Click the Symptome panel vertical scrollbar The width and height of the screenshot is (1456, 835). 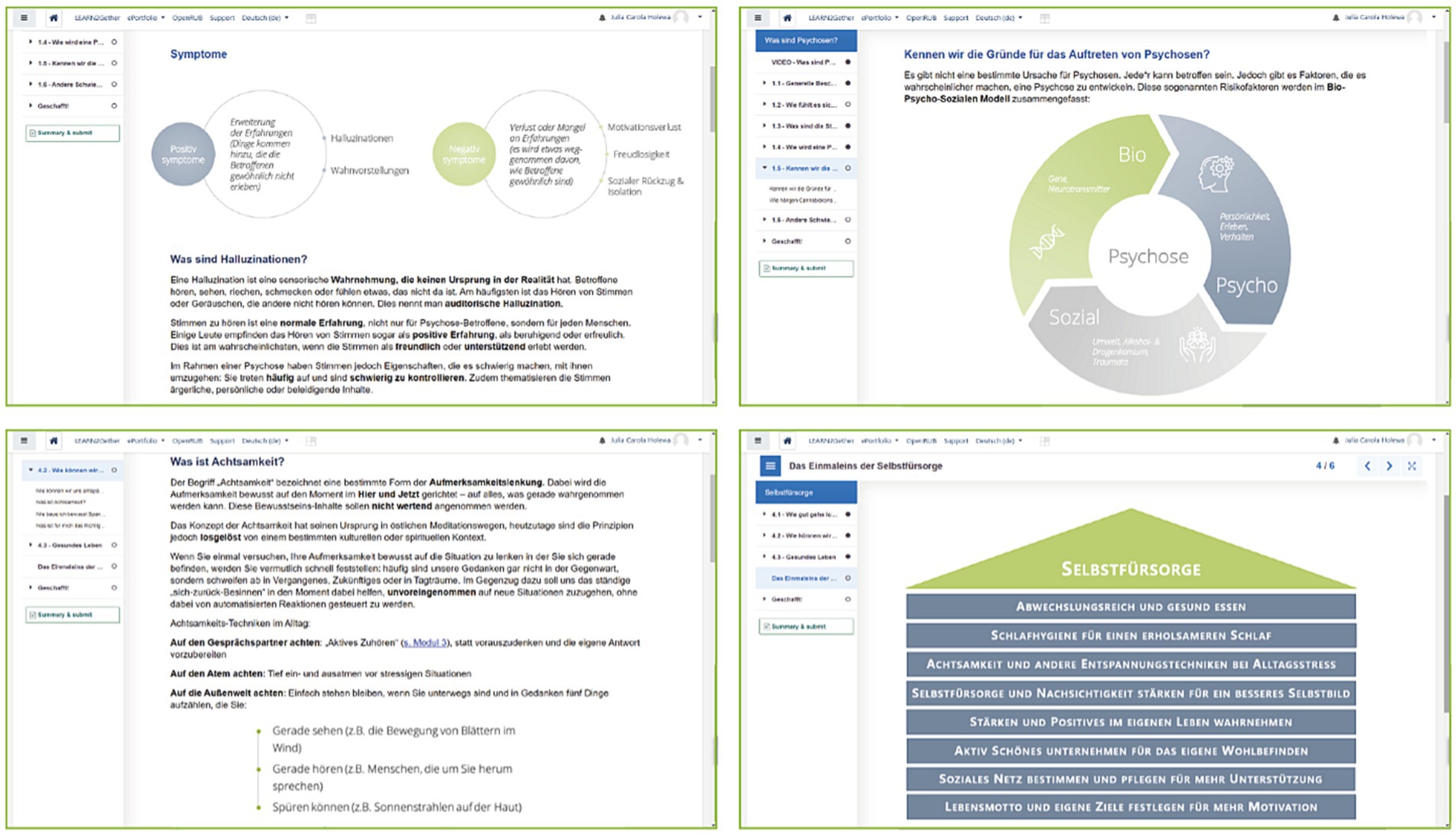(x=713, y=99)
